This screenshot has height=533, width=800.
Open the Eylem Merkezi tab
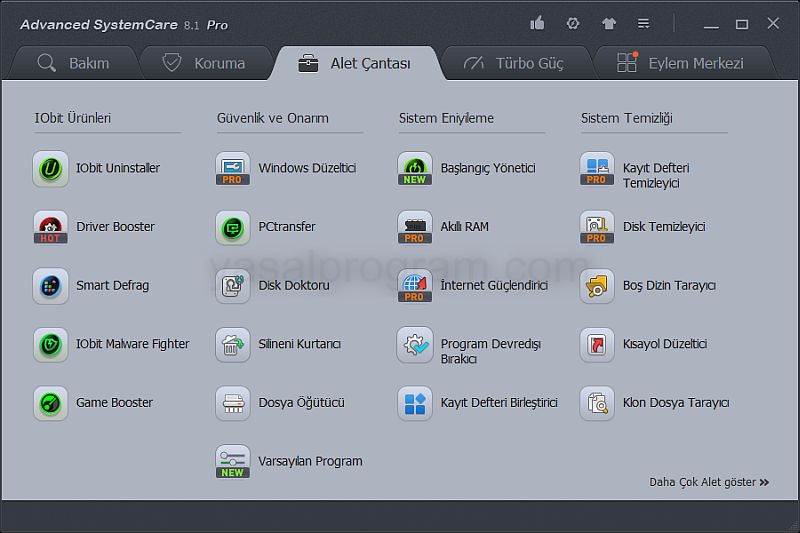[x=681, y=63]
